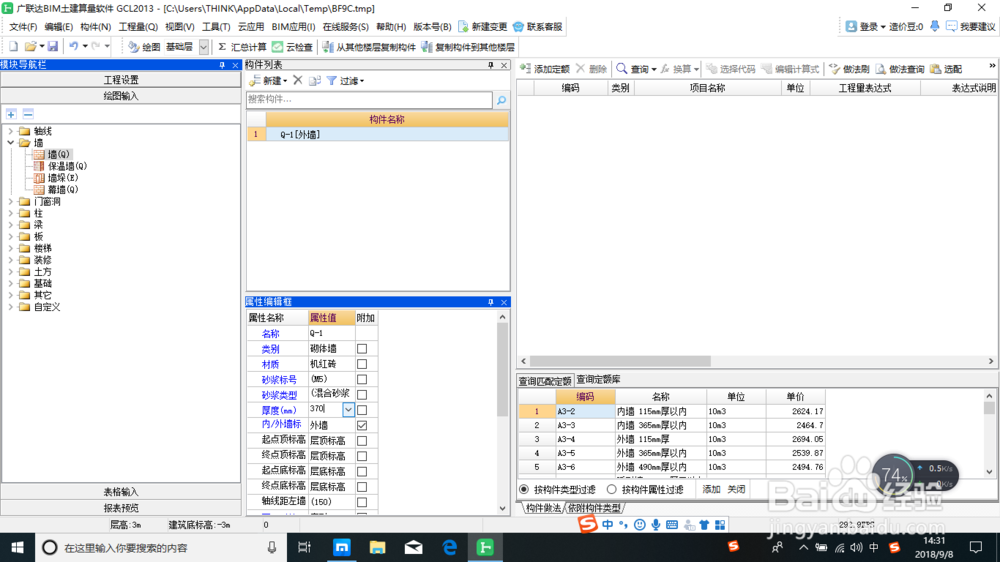Open the 文件(F) menu

point(23,27)
